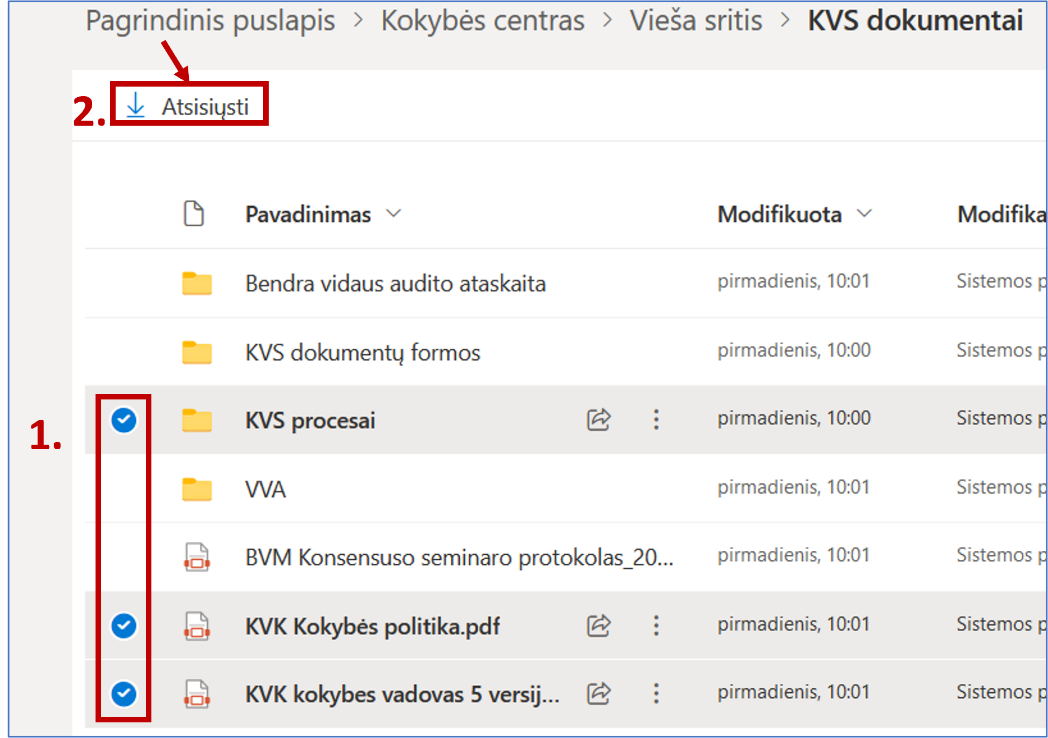This screenshot has width=1048, height=738.
Task: Expand the Pavadinimas column sort dropdown
Action: click(393, 214)
